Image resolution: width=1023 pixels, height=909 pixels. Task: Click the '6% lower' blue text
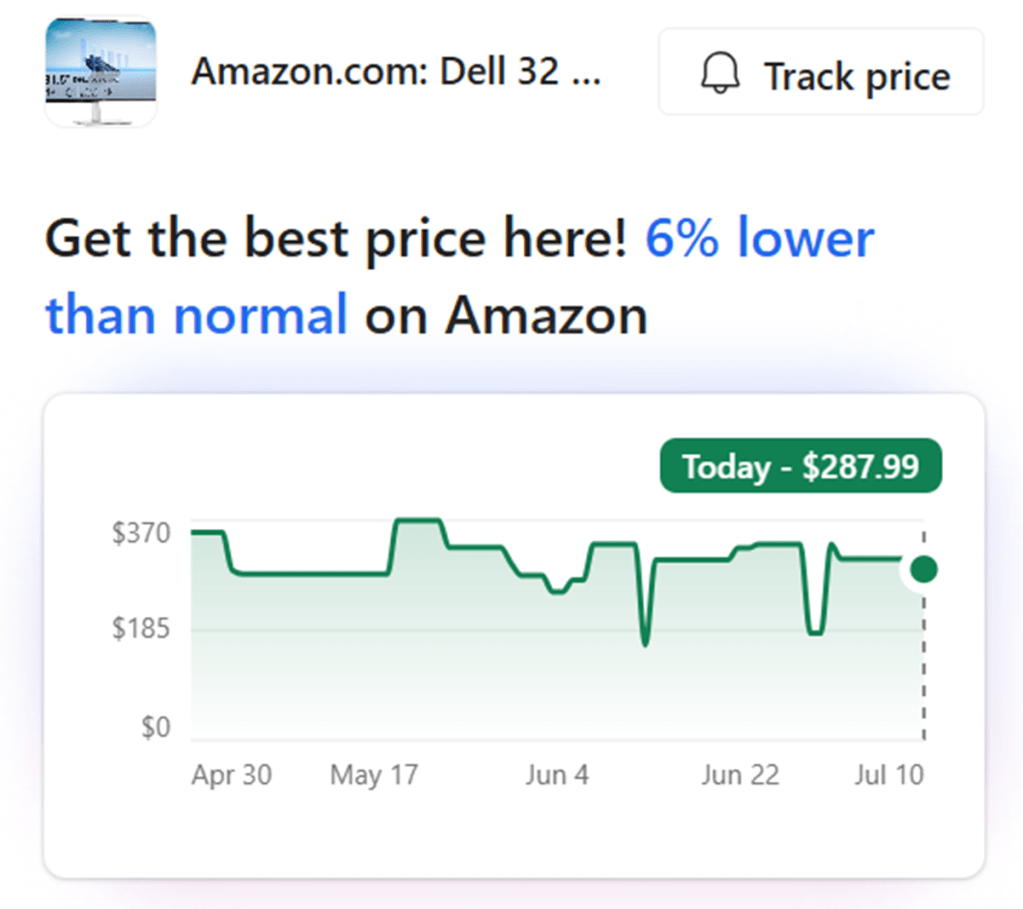(759, 238)
